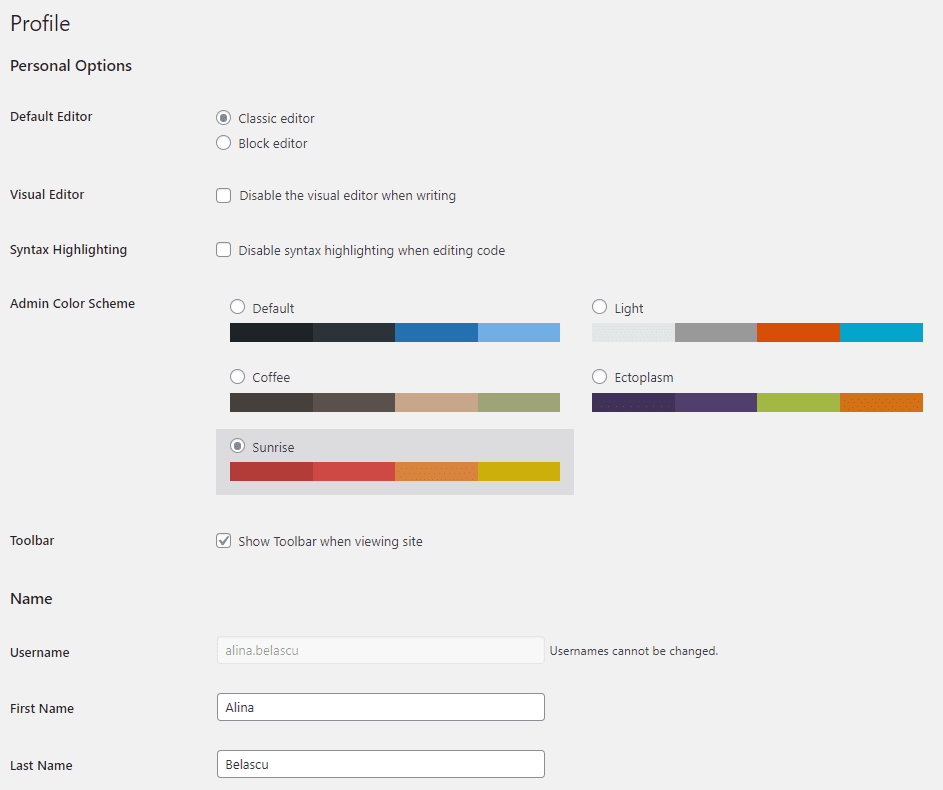Viewport: 943px width, 790px height.
Task: Select the Block editor option
Action: [223, 142]
